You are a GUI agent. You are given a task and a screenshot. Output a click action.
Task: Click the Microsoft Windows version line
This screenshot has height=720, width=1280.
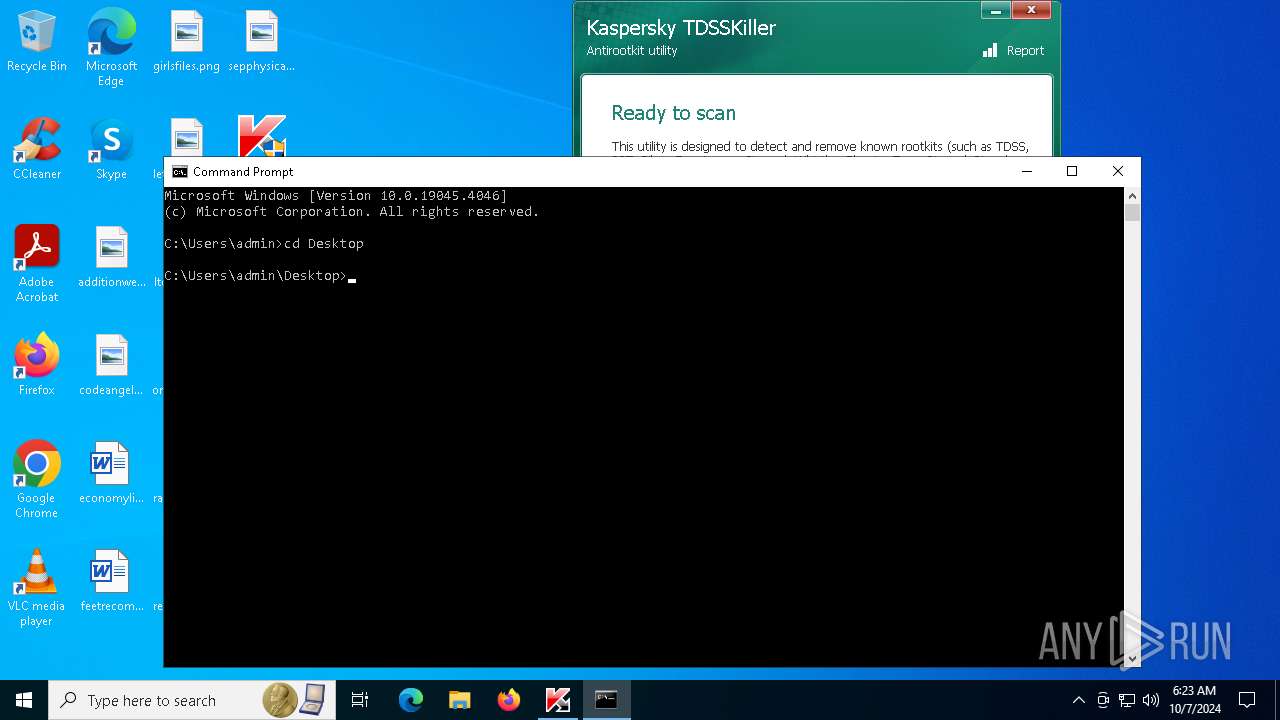(336, 196)
